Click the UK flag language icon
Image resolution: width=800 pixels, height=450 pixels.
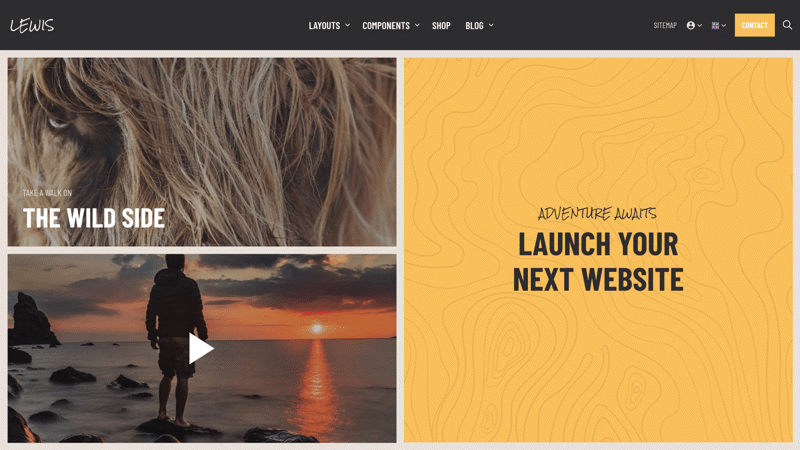click(x=715, y=26)
